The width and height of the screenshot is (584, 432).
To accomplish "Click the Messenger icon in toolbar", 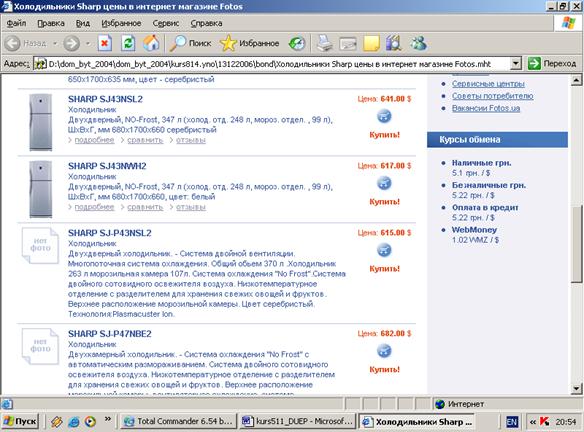I will [419, 43].
